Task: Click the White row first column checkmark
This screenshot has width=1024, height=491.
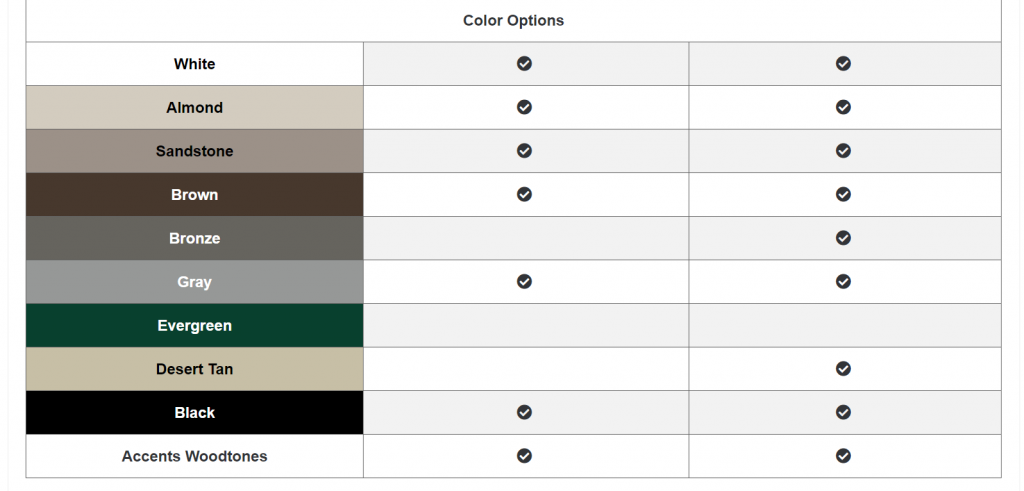Action: click(524, 63)
